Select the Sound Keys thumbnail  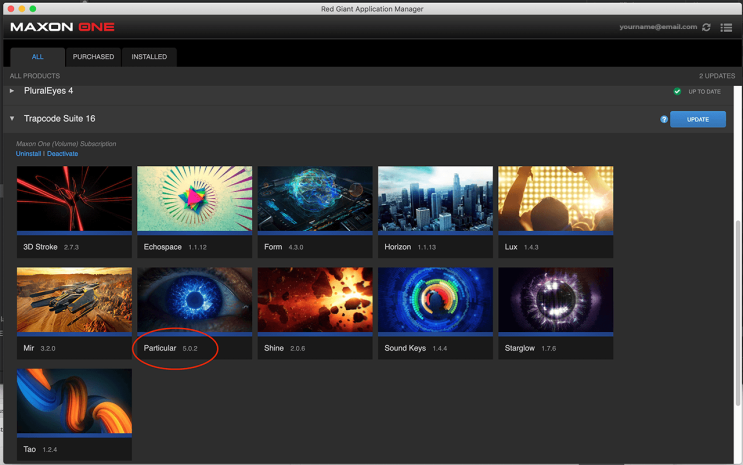pos(436,300)
